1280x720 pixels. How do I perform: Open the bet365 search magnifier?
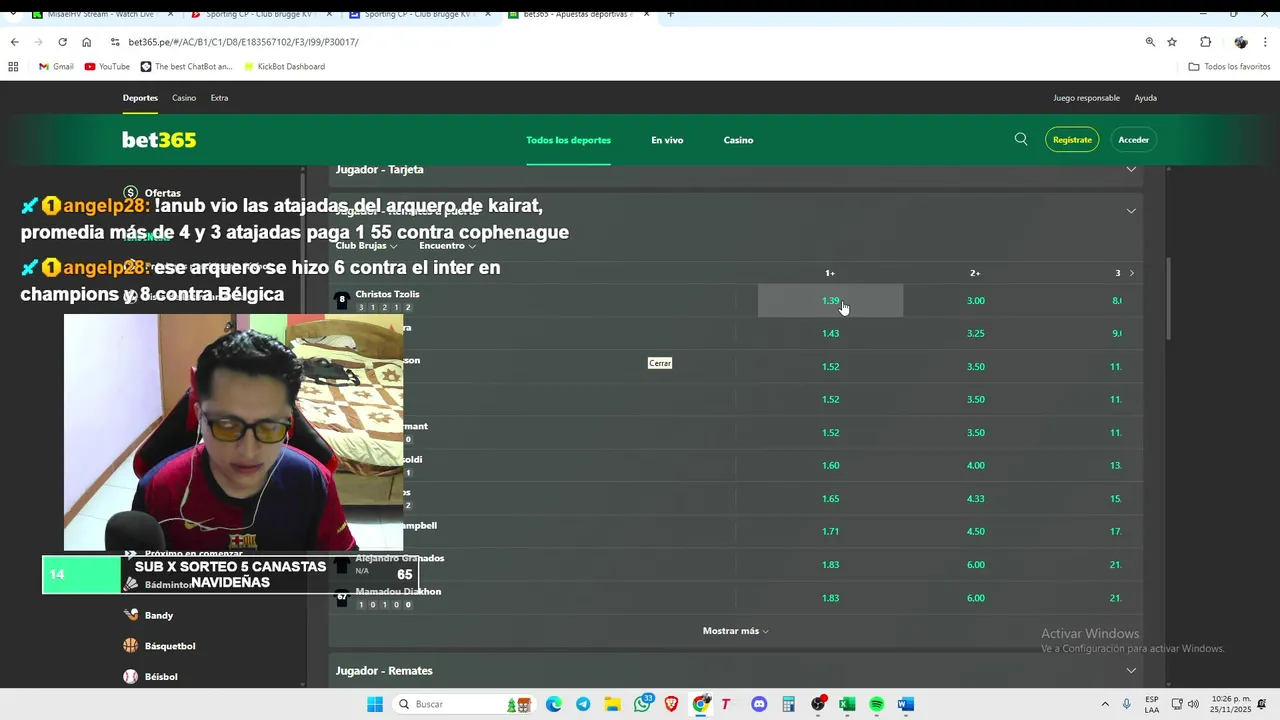pyautogui.click(x=1021, y=139)
